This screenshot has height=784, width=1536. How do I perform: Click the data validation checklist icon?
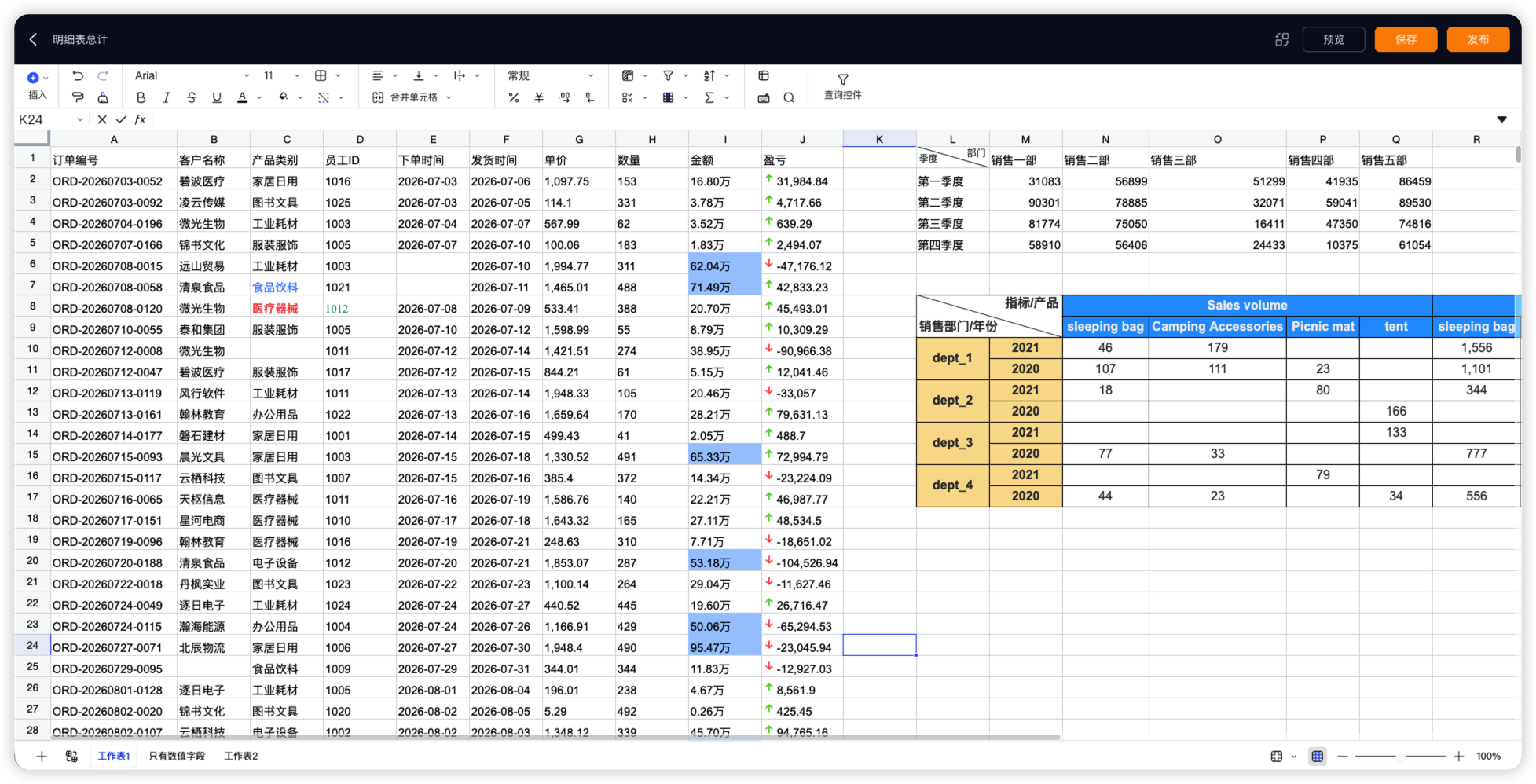627,97
